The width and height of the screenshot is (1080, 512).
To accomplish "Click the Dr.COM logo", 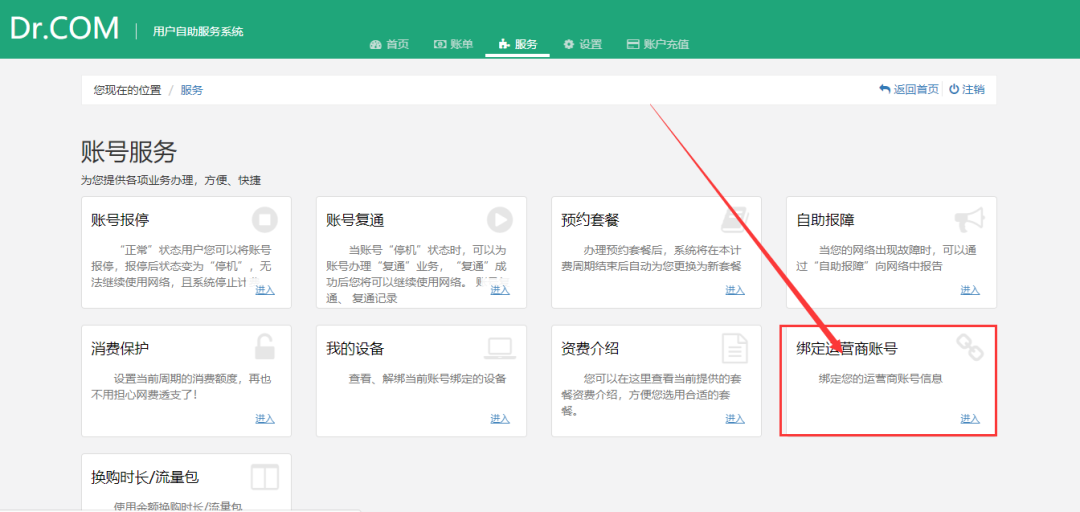I will pos(65,28).
